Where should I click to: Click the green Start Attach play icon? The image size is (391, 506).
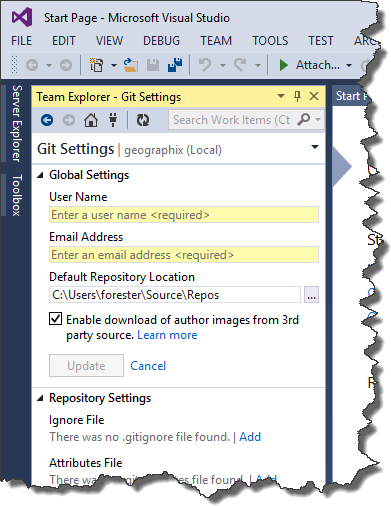coord(283,65)
